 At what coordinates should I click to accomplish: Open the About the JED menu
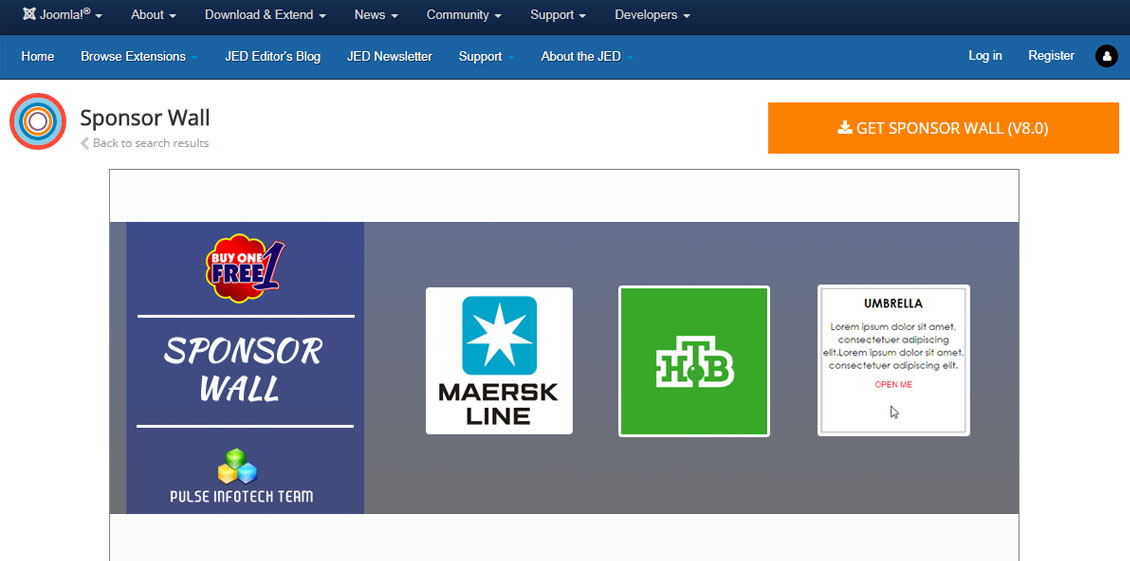click(587, 56)
